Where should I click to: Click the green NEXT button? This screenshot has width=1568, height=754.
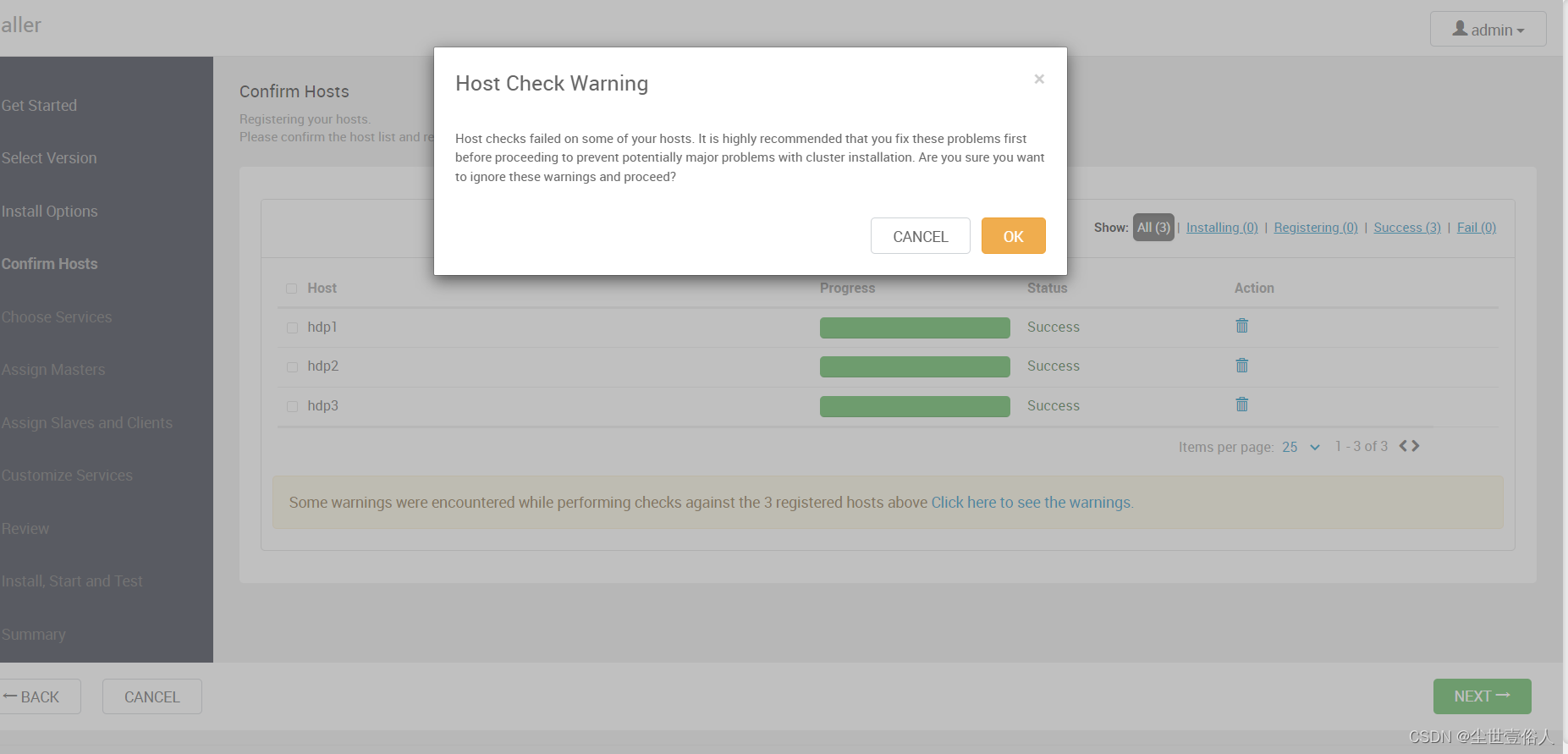pos(1482,696)
